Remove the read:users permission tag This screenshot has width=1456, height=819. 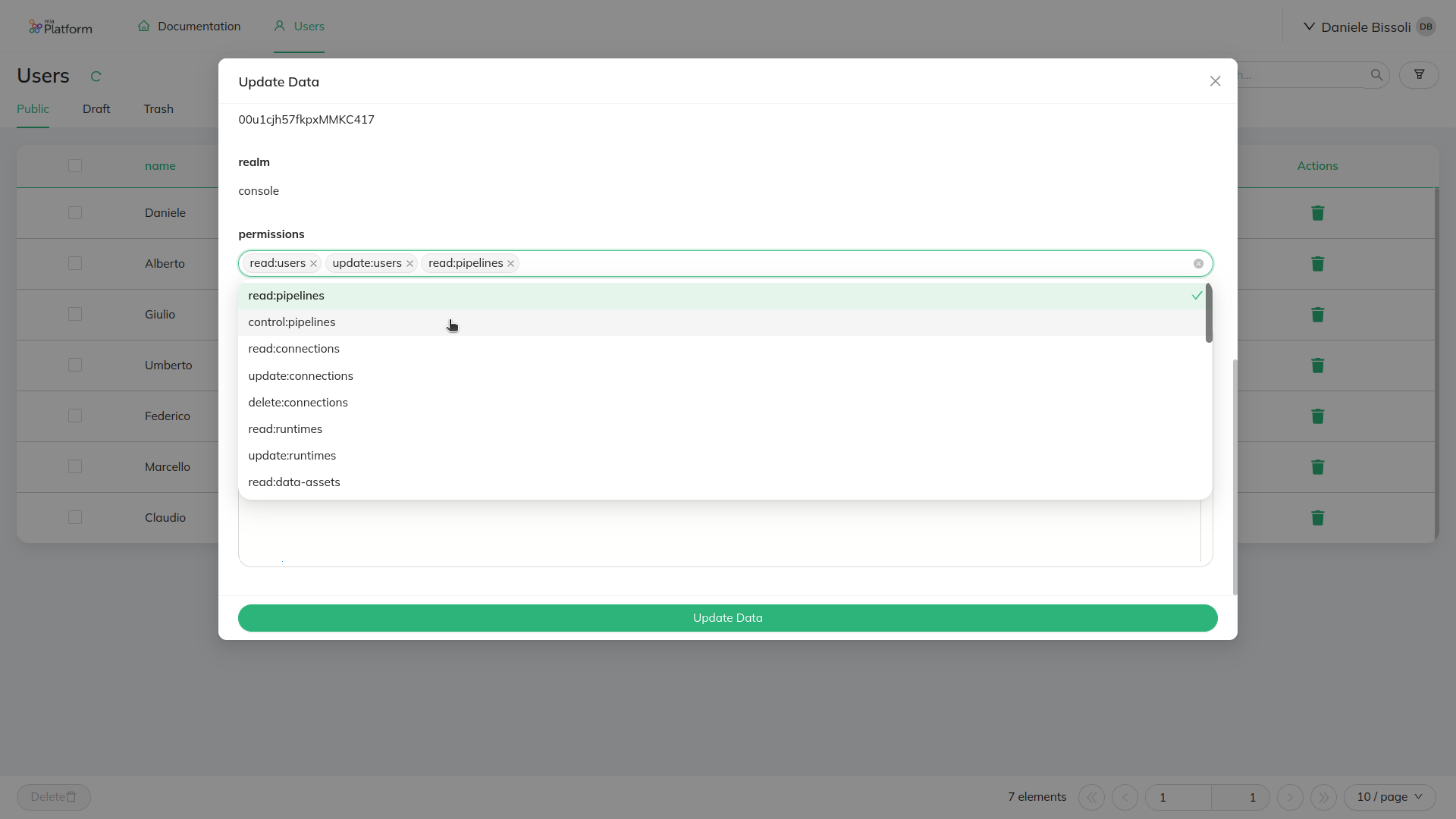(313, 263)
